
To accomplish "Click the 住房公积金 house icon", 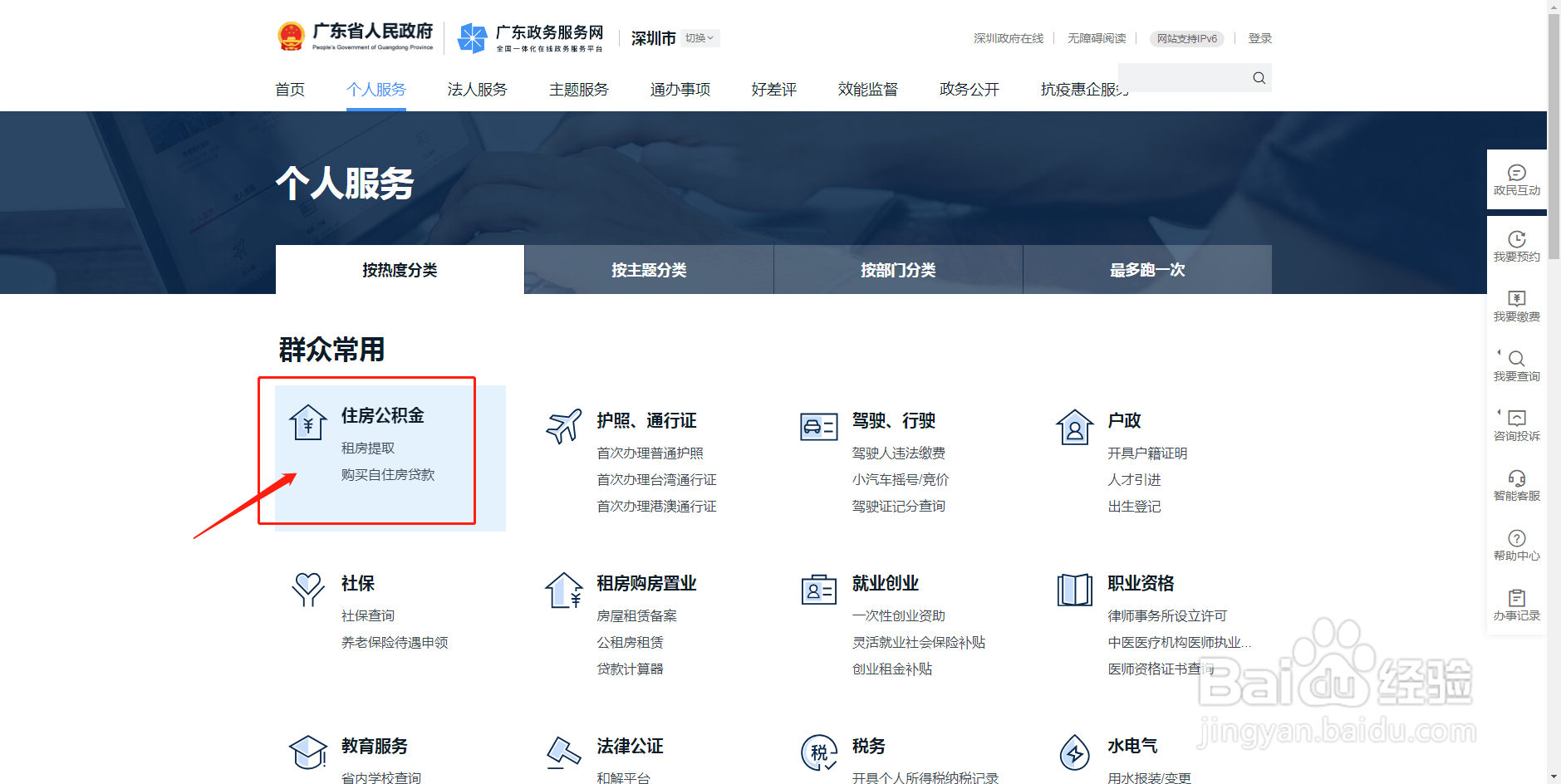I will tap(308, 423).
